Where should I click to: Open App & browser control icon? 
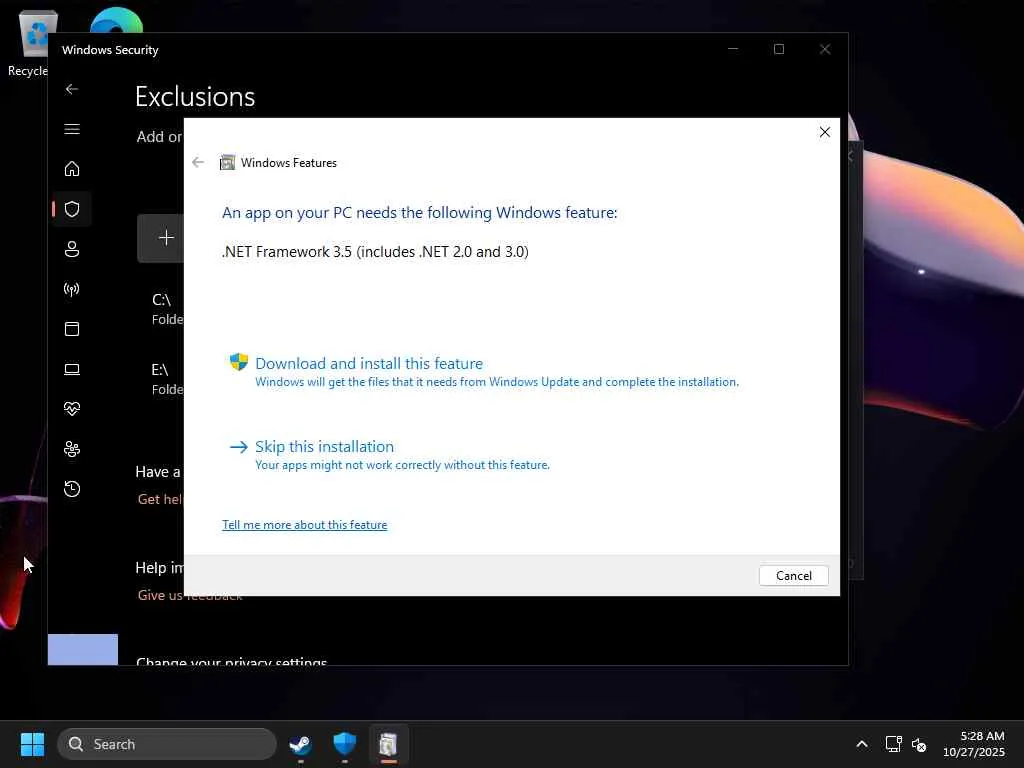[72, 328]
